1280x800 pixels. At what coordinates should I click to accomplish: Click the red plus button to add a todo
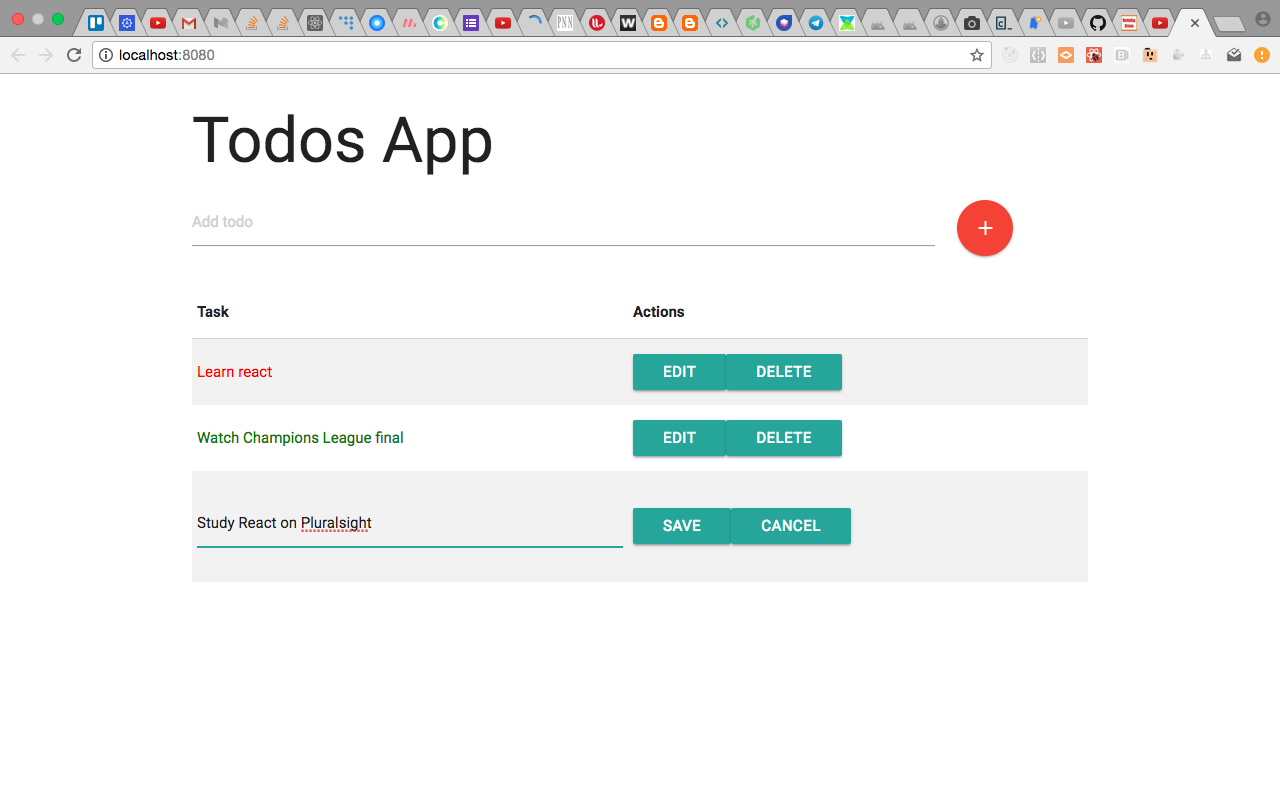pos(984,228)
